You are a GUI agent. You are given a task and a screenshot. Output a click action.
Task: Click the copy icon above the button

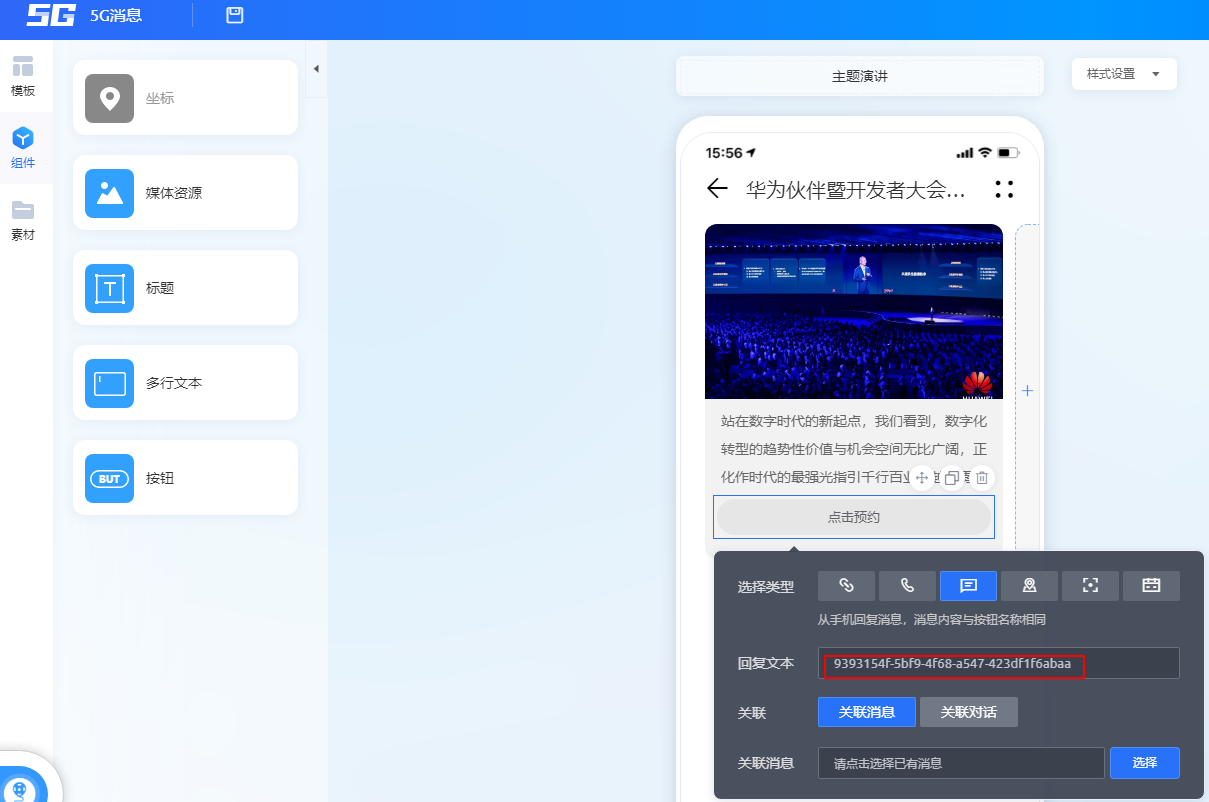click(x=952, y=478)
